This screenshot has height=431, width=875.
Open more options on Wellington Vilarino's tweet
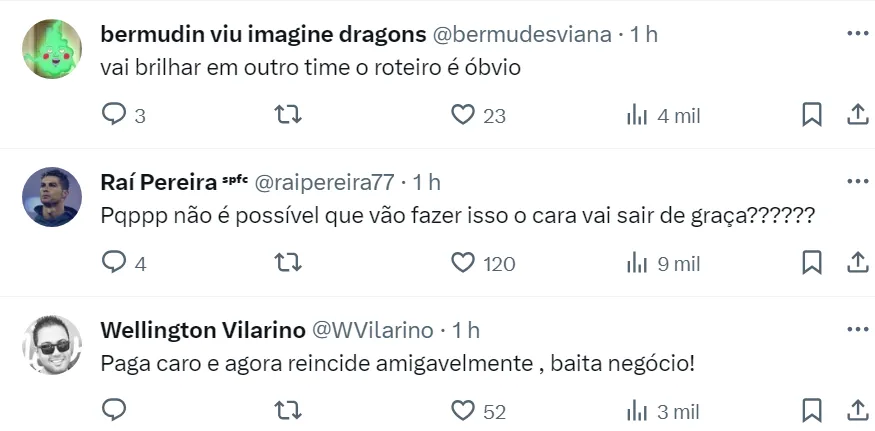pos(857,329)
